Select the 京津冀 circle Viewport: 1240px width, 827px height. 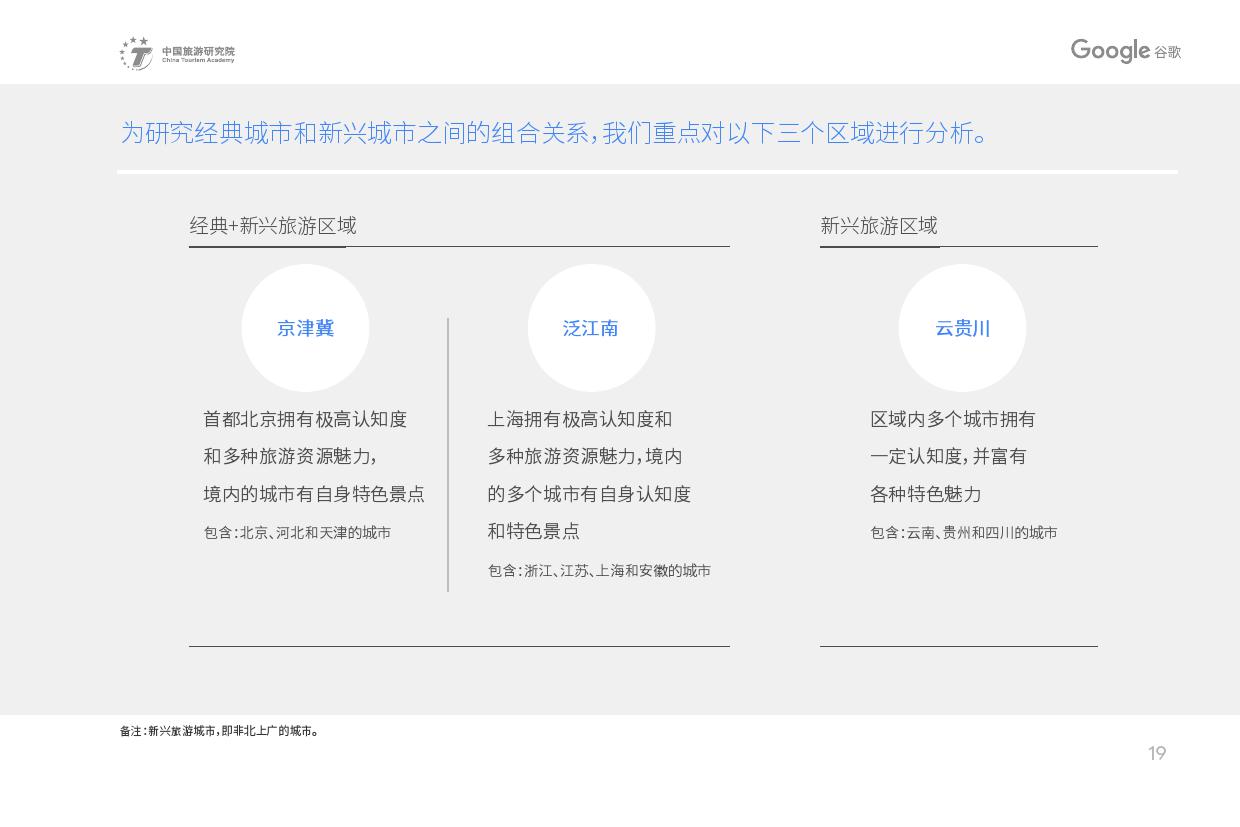pyautogui.click(x=305, y=328)
